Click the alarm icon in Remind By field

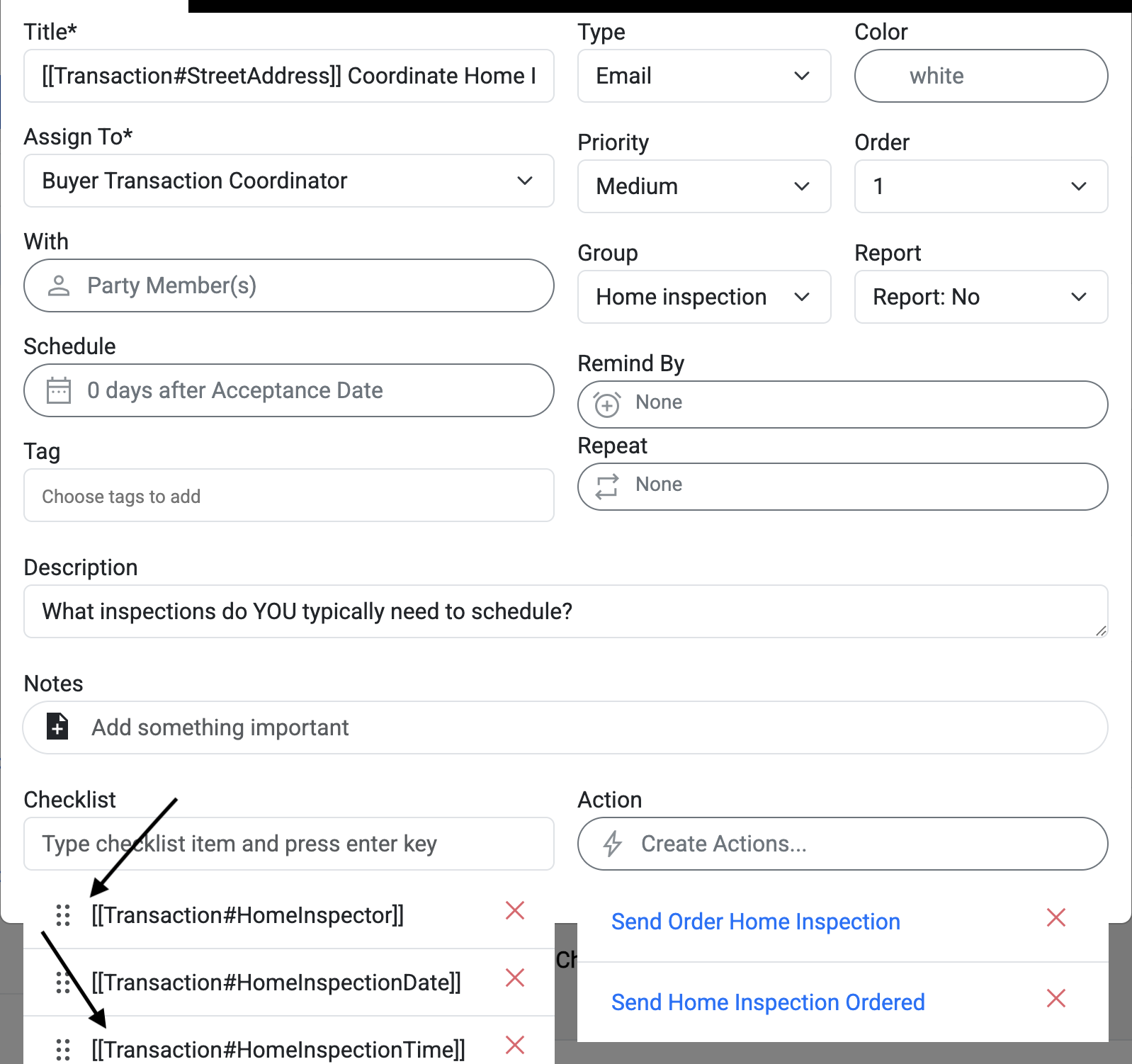[607, 404]
